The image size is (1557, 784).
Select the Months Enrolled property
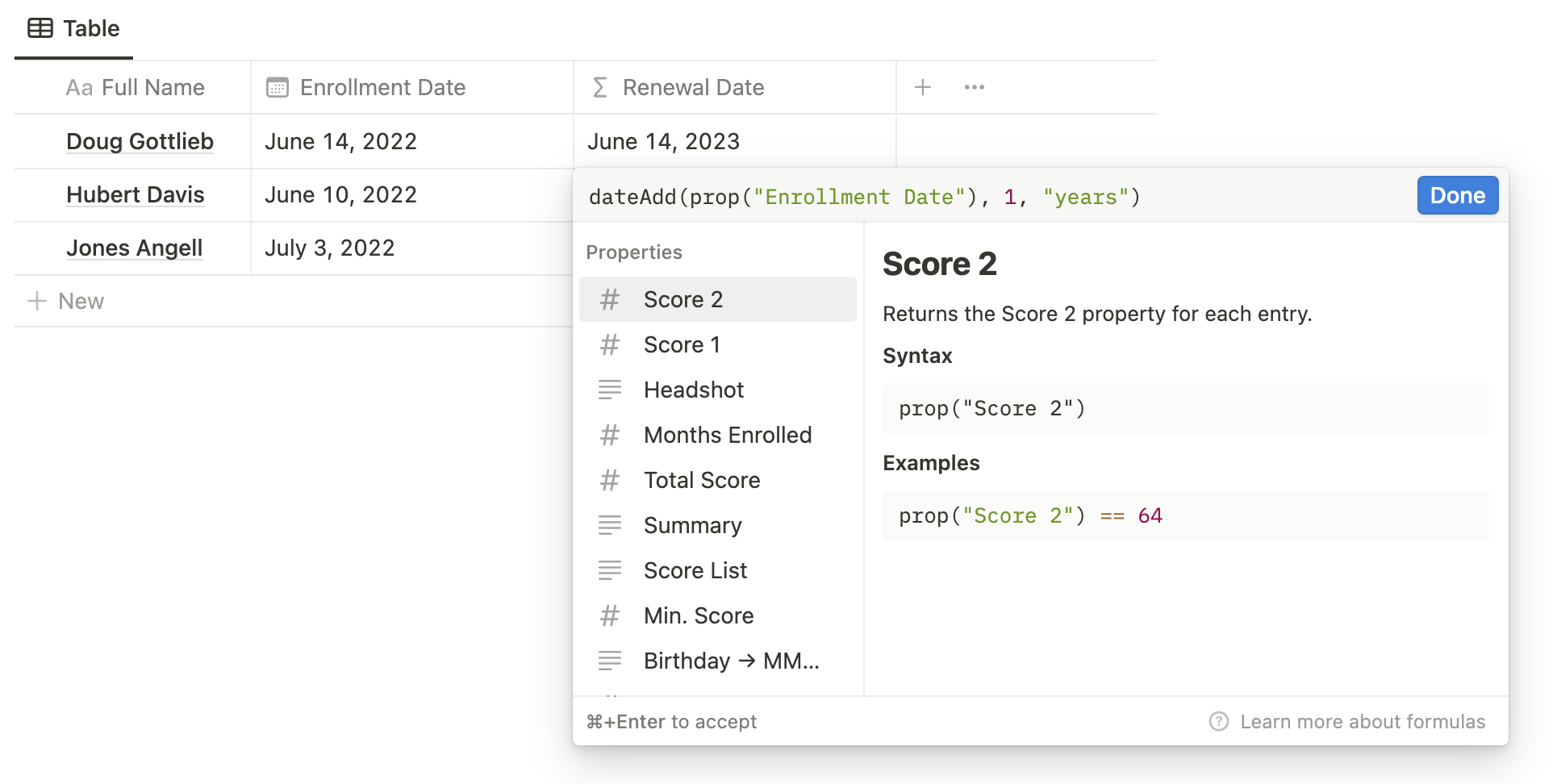point(727,434)
